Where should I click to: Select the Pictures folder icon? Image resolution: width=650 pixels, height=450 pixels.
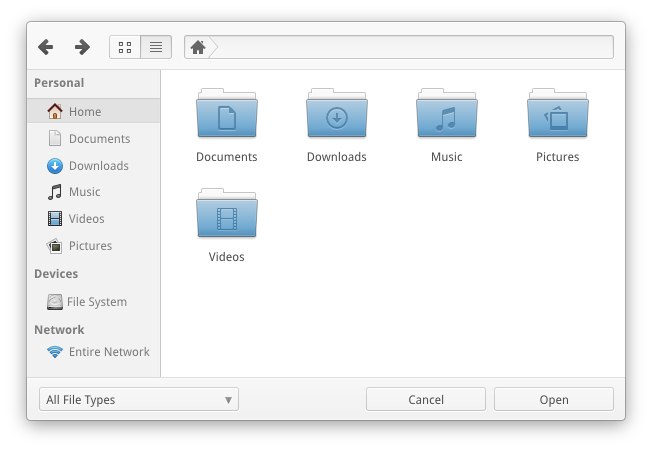pos(558,113)
